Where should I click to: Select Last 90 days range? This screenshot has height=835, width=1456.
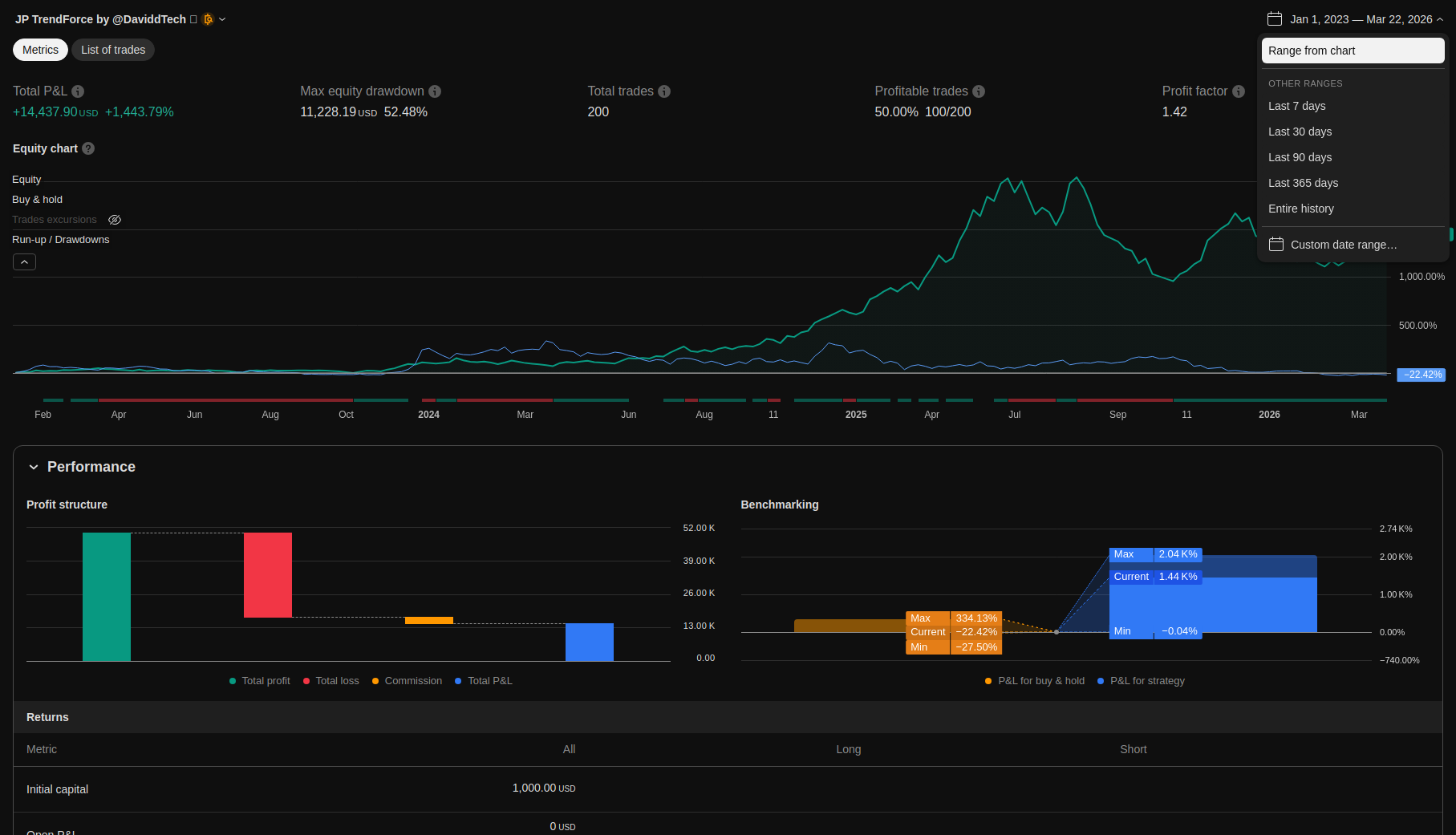coord(1300,157)
